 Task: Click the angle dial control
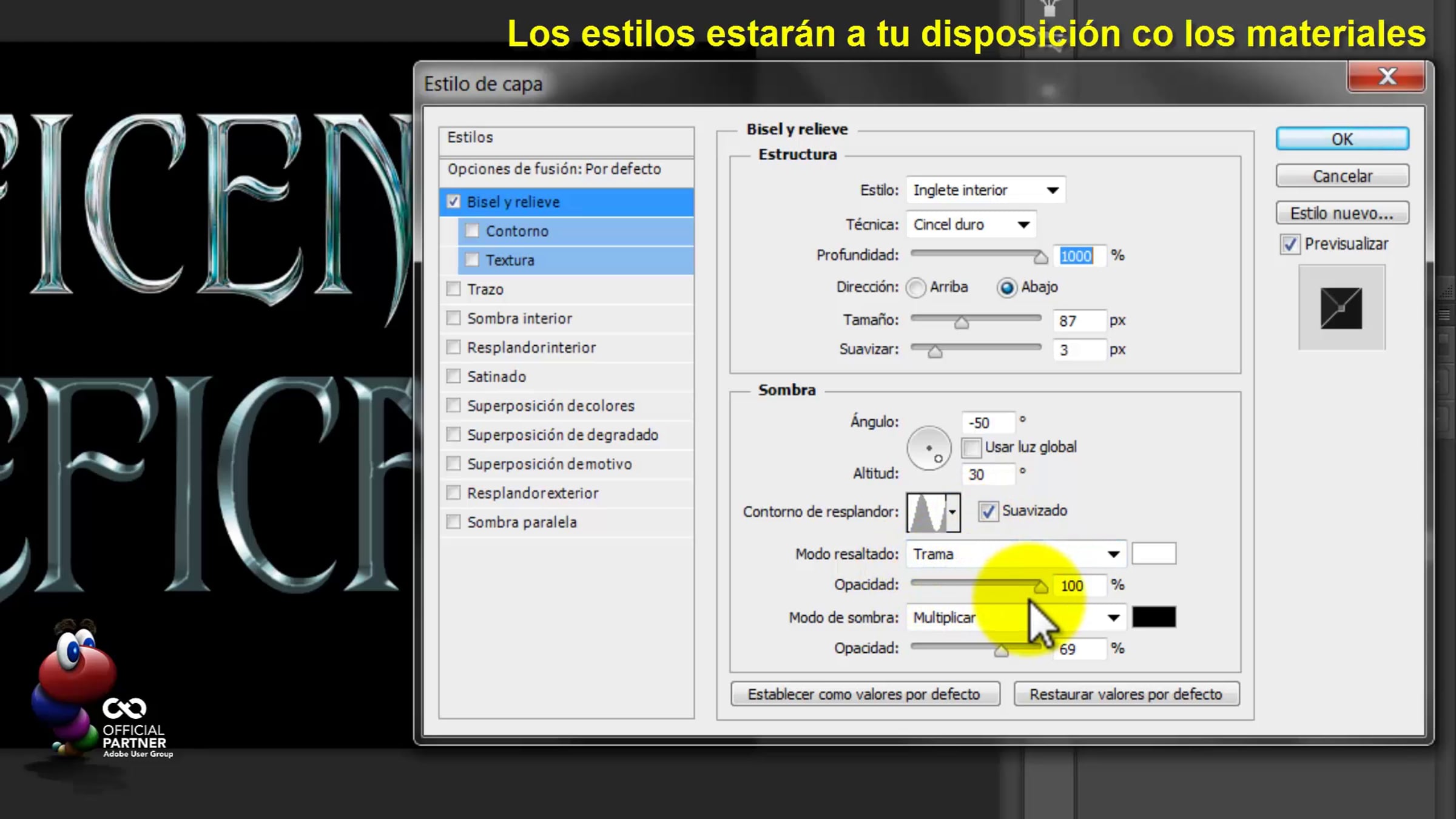tap(929, 448)
